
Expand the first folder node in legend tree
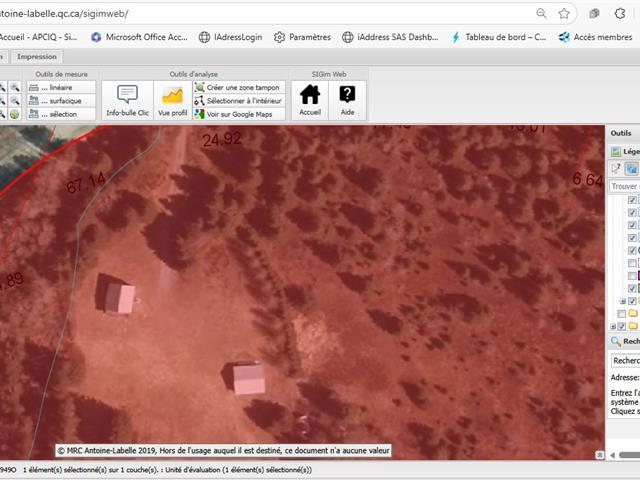pos(622,300)
